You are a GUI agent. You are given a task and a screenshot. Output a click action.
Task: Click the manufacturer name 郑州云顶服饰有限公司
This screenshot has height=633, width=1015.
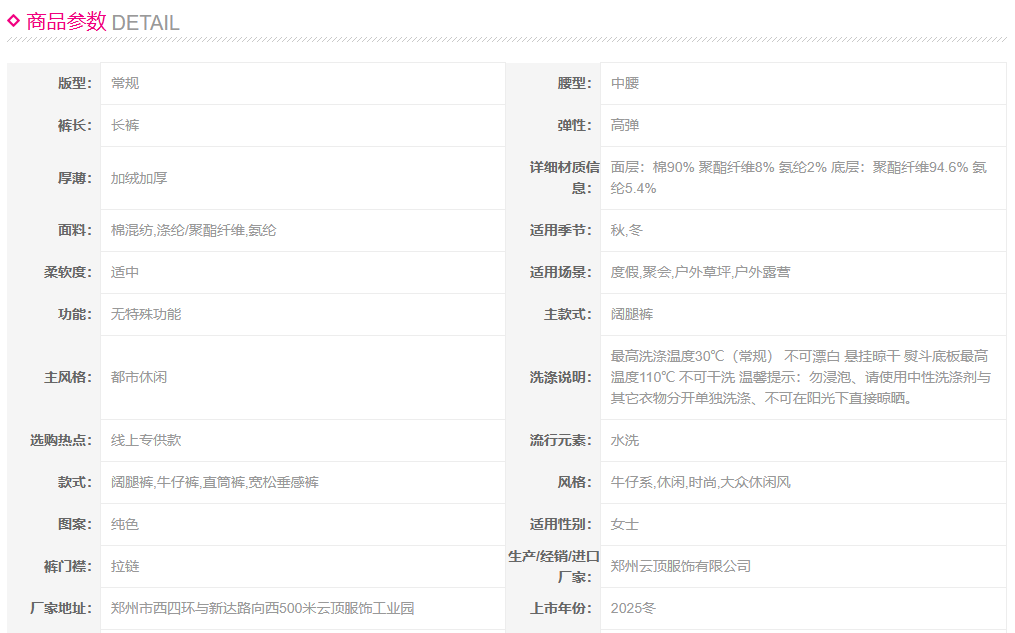pyautogui.click(x=680, y=566)
